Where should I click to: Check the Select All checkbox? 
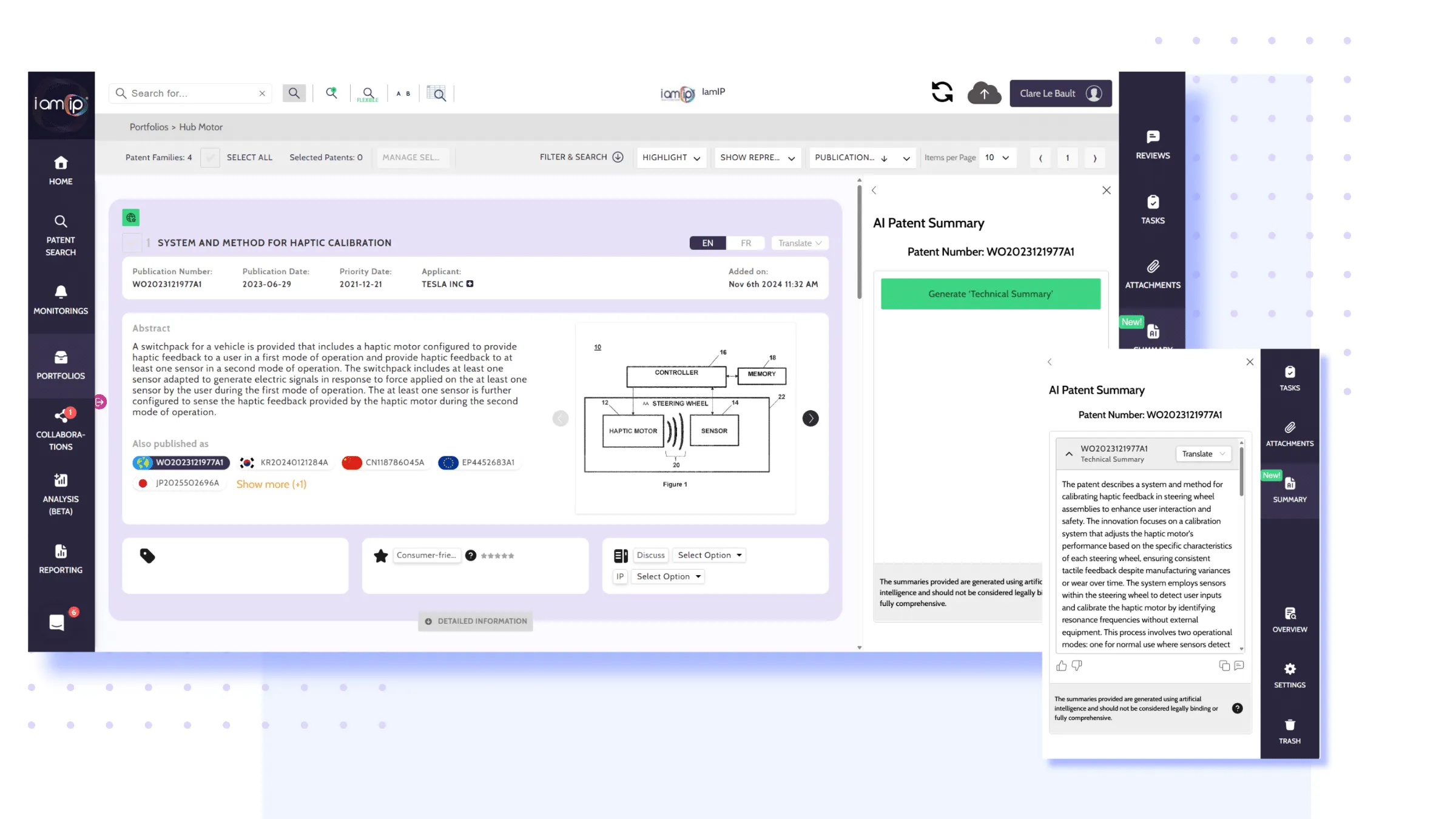[210, 158]
